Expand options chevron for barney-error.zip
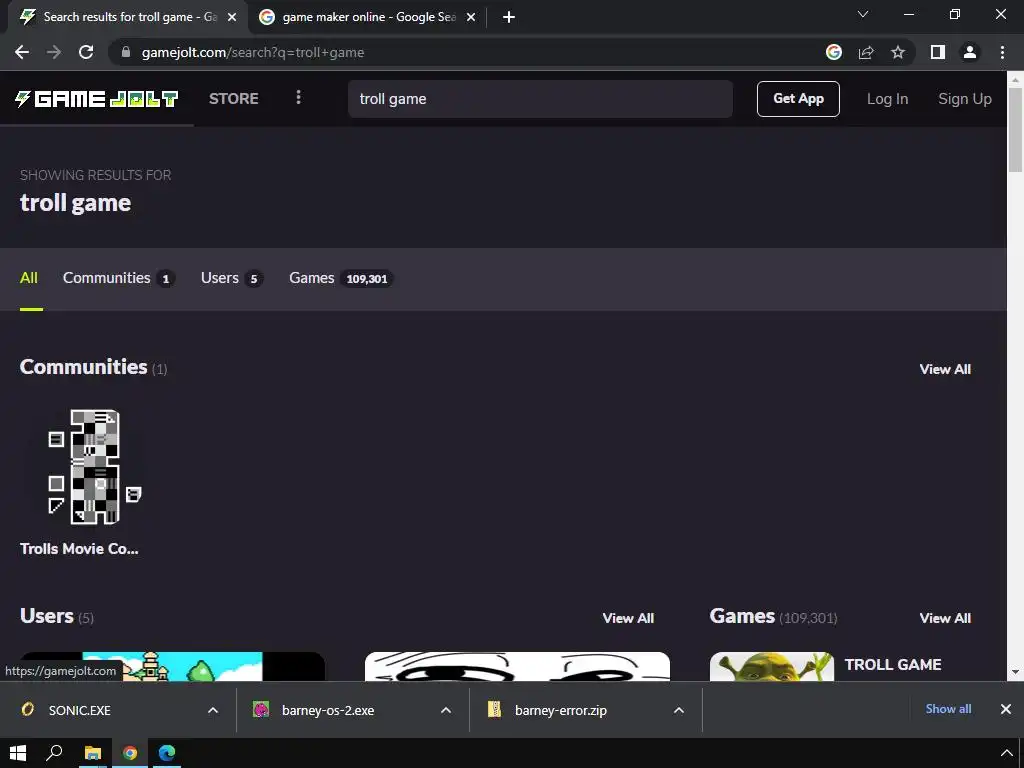Image resolution: width=1024 pixels, height=768 pixels. (x=679, y=710)
